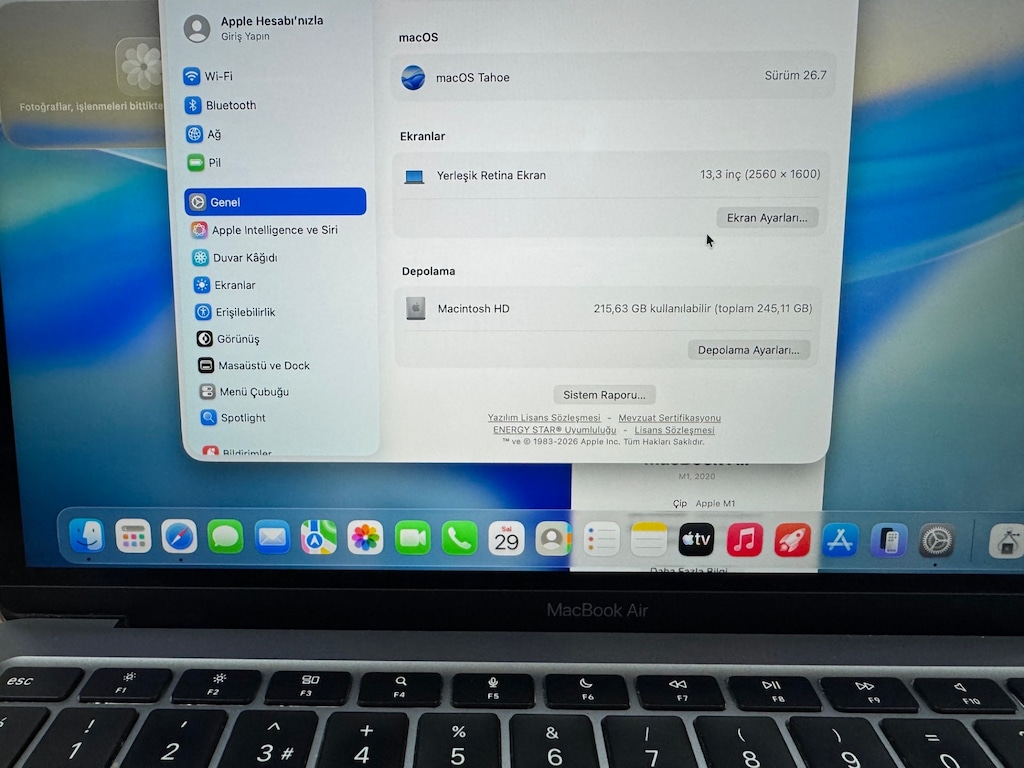Open Maps from the Dock
The image size is (1024, 768).
pos(319,537)
